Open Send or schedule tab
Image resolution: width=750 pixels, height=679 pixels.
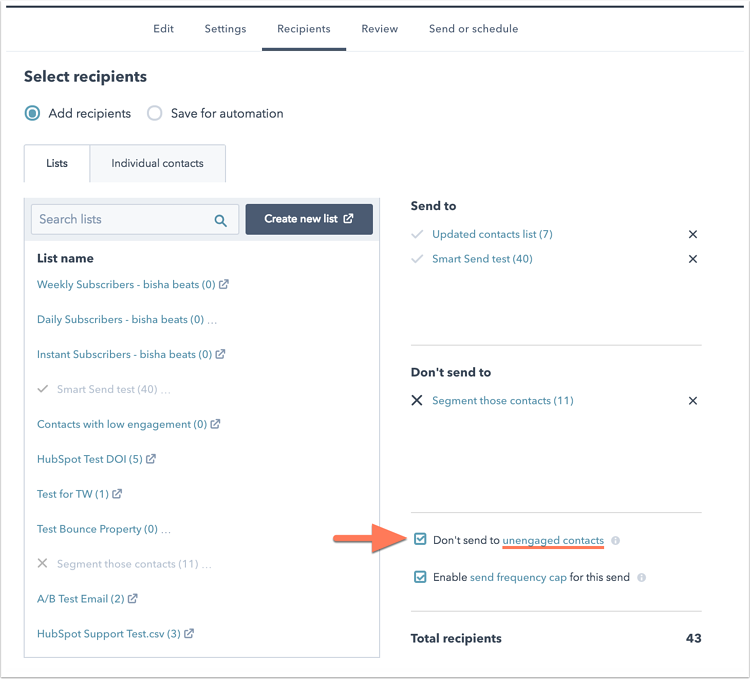[x=473, y=29]
